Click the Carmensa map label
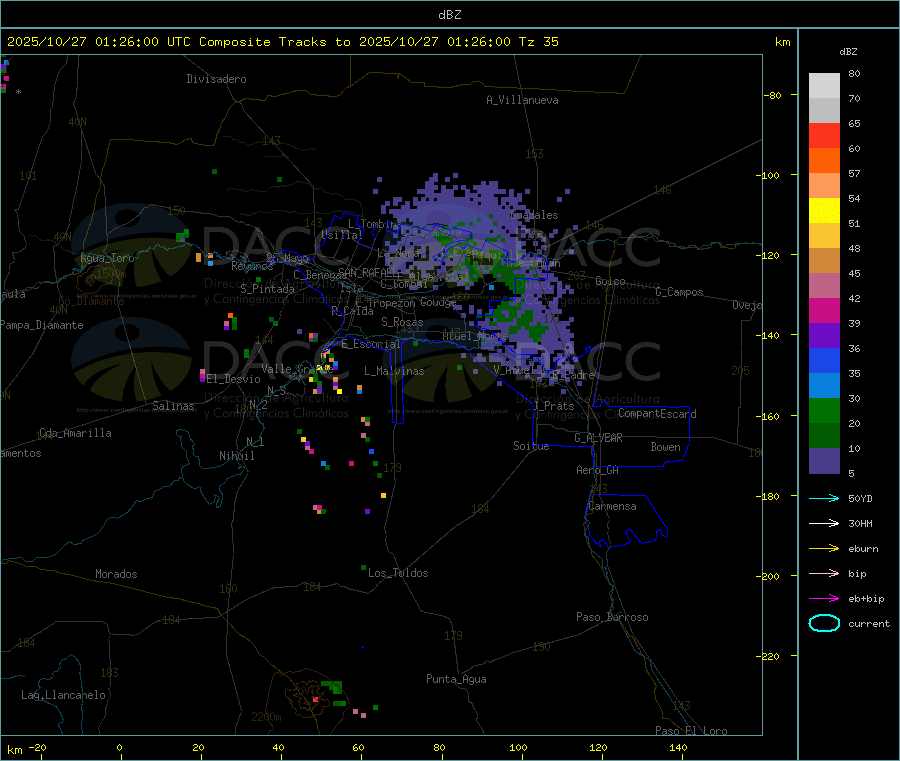The width and height of the screenshot is (900, 761). (x=612, y=506)
